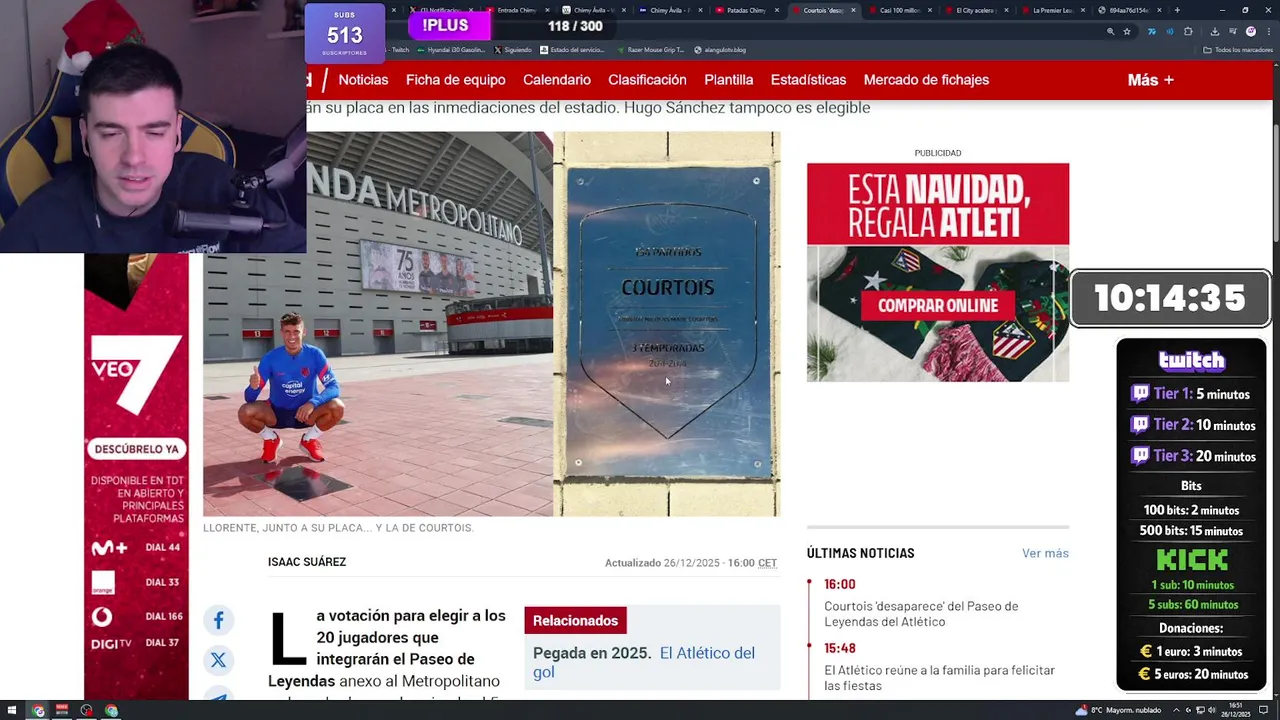Open the media control icon in toolbar
The image size is (1280, 720).
[x=1232, y=31]
